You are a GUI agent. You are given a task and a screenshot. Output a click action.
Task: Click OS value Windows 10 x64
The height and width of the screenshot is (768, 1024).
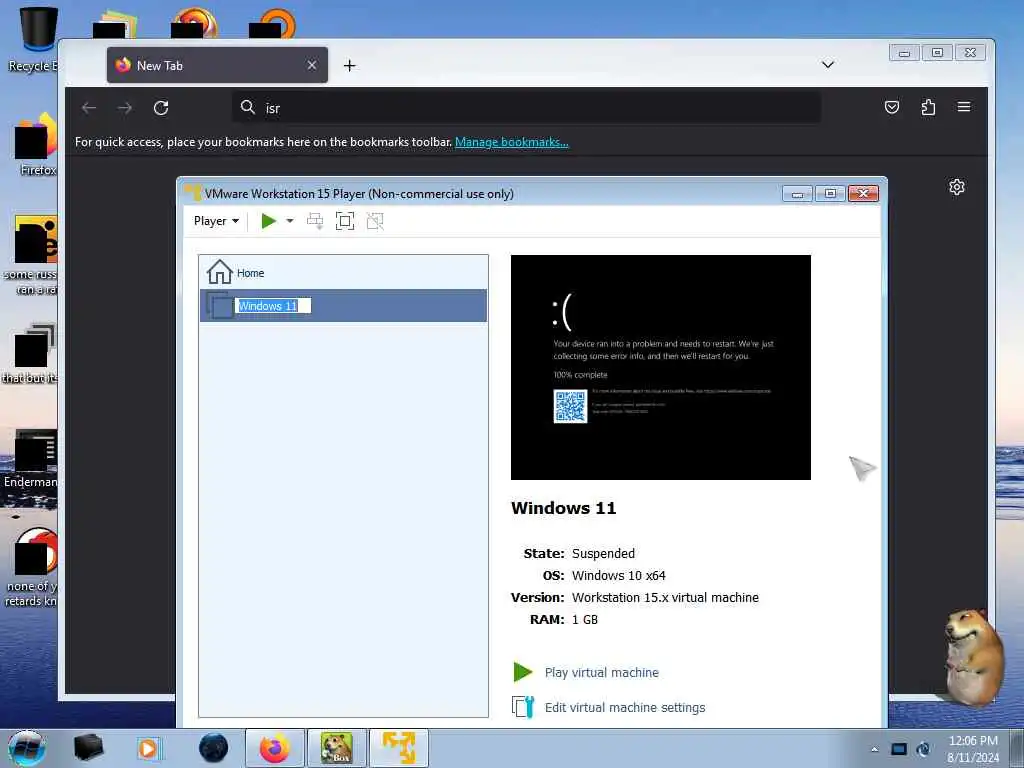pyautogui.click(x=618, y=575)
